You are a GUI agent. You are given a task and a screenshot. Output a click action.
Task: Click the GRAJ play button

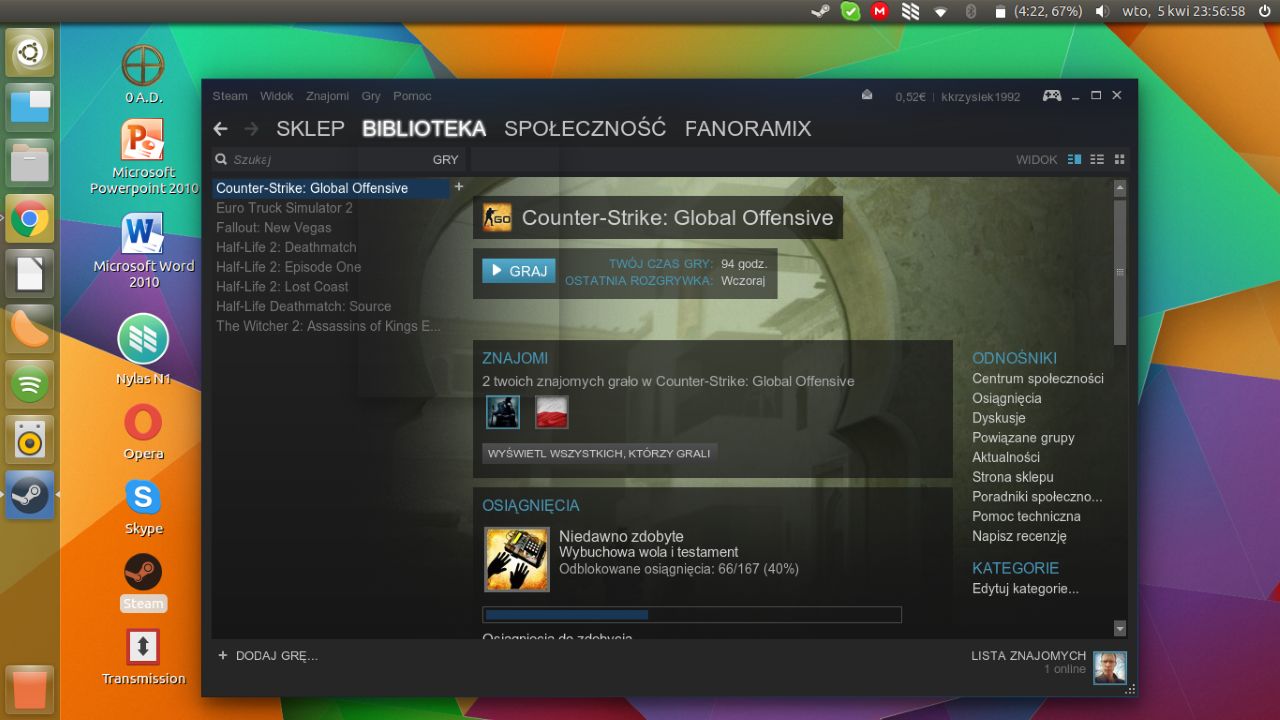[x=518, y=271]
